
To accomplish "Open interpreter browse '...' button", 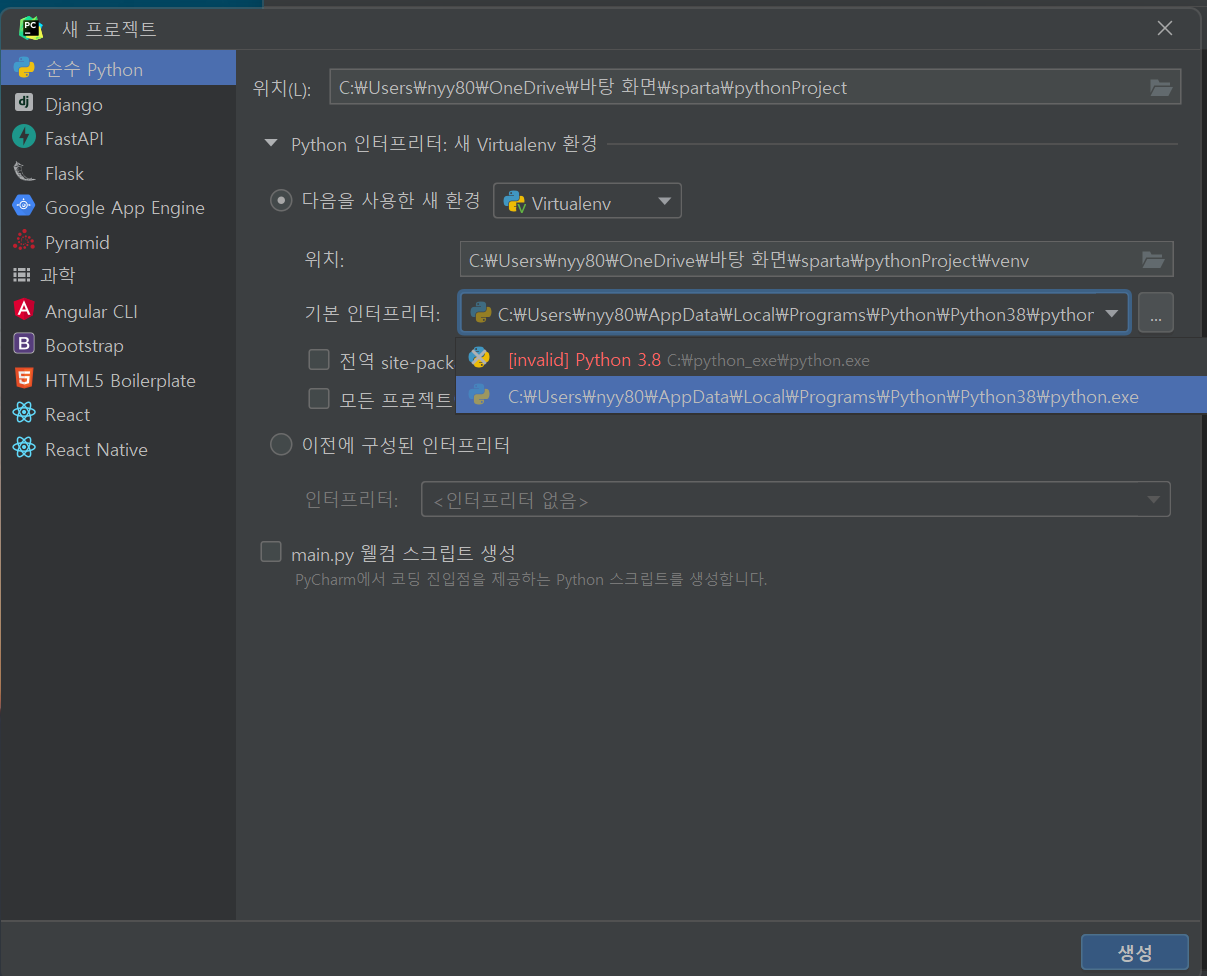I will coord(1156,314).
